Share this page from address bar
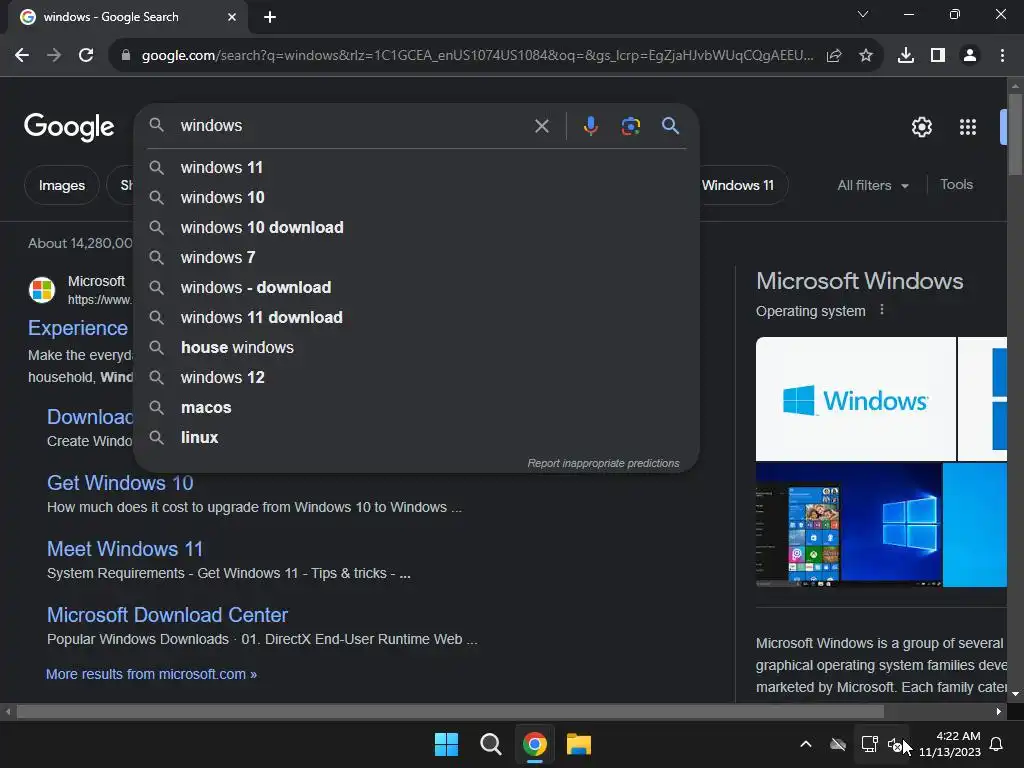The height and width of the screenshot is (768, 1024). click(834, 56)
